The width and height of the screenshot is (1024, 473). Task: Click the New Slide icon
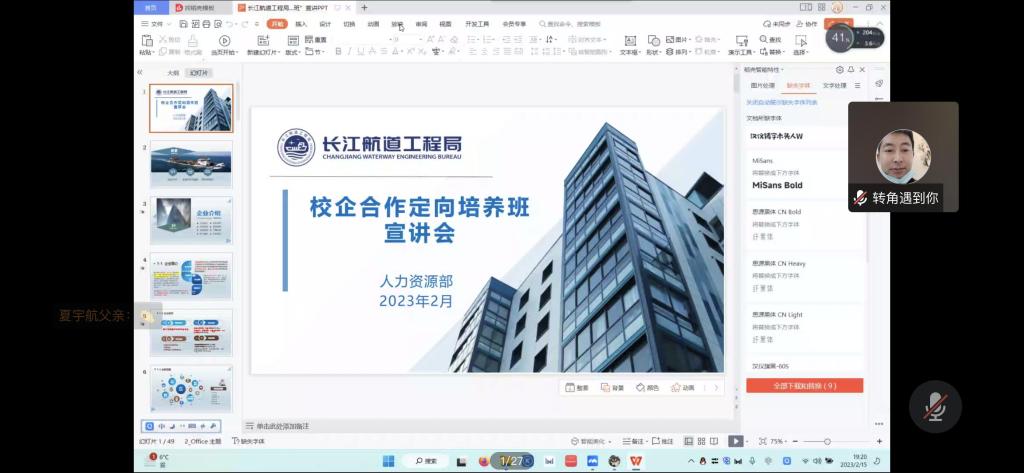pyautogui.click(x=263, y=40)
